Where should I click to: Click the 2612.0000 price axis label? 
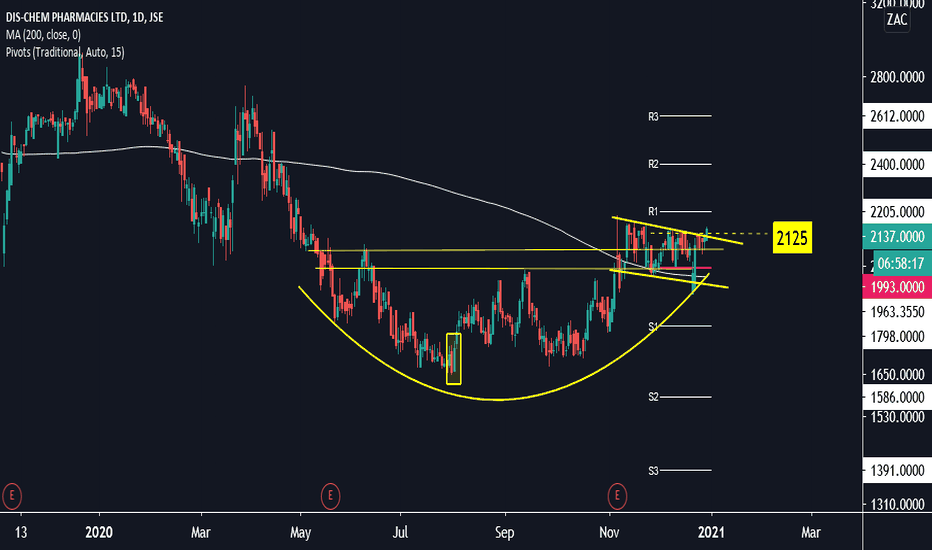[x=897, y=116]
